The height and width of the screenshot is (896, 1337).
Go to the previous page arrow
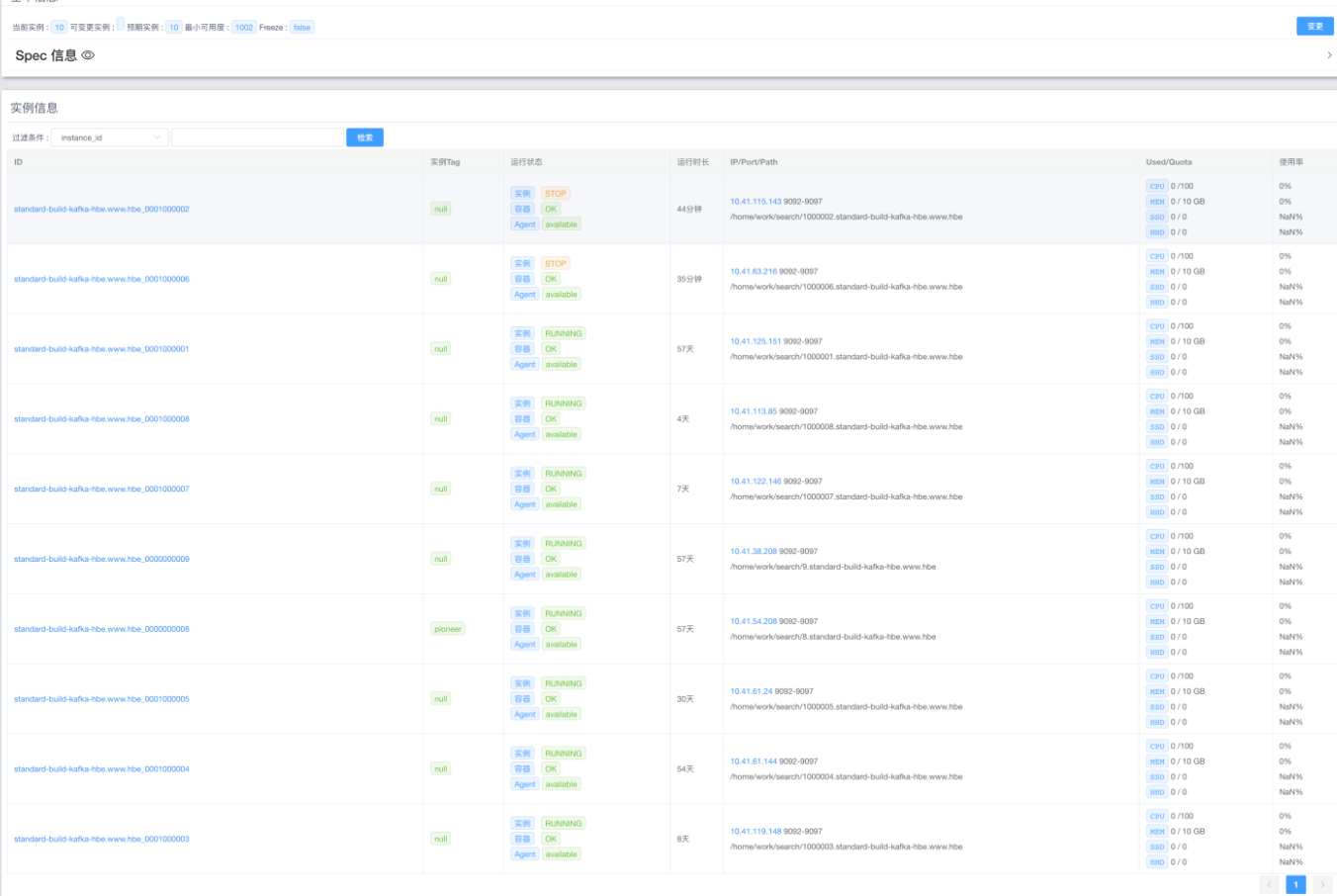click(1270, 884)
